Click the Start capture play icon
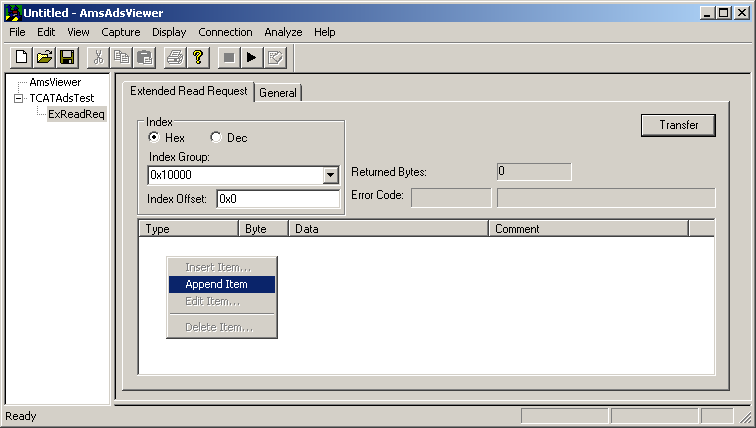Image resolution: width=756 pixels, height=428 pixels. click(251, 57)
